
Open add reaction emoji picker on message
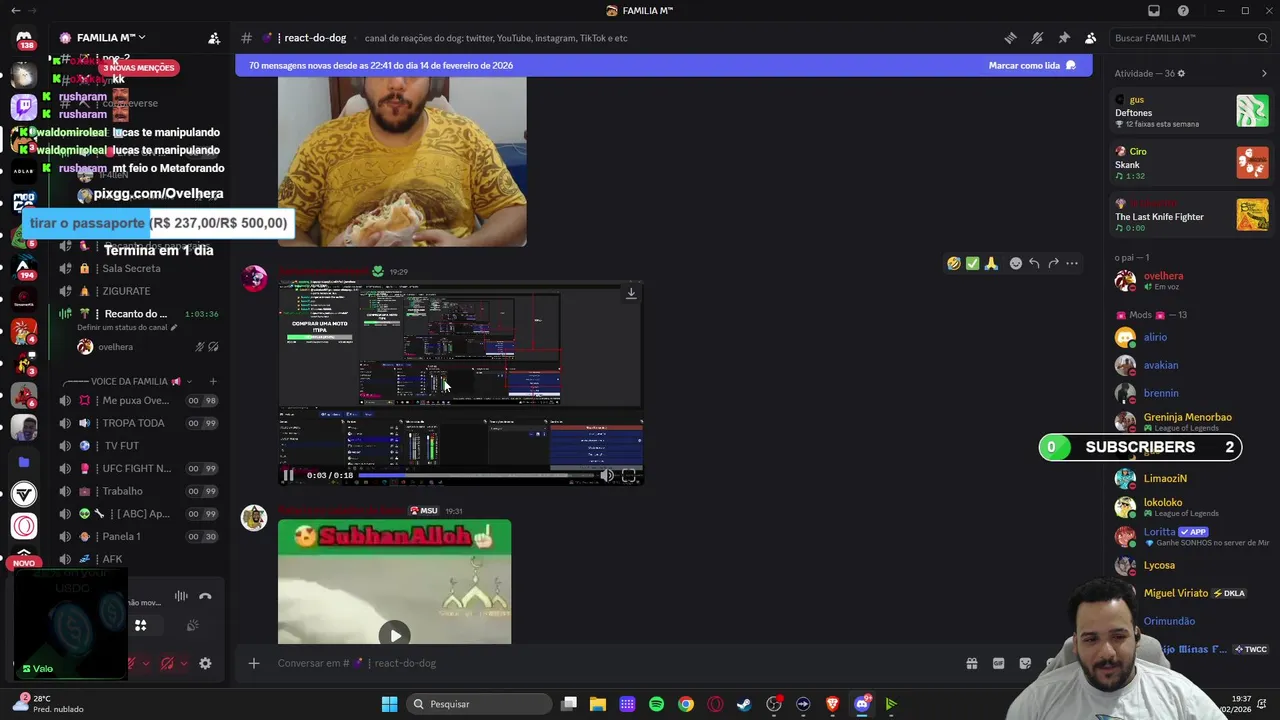click(1016, 263)
